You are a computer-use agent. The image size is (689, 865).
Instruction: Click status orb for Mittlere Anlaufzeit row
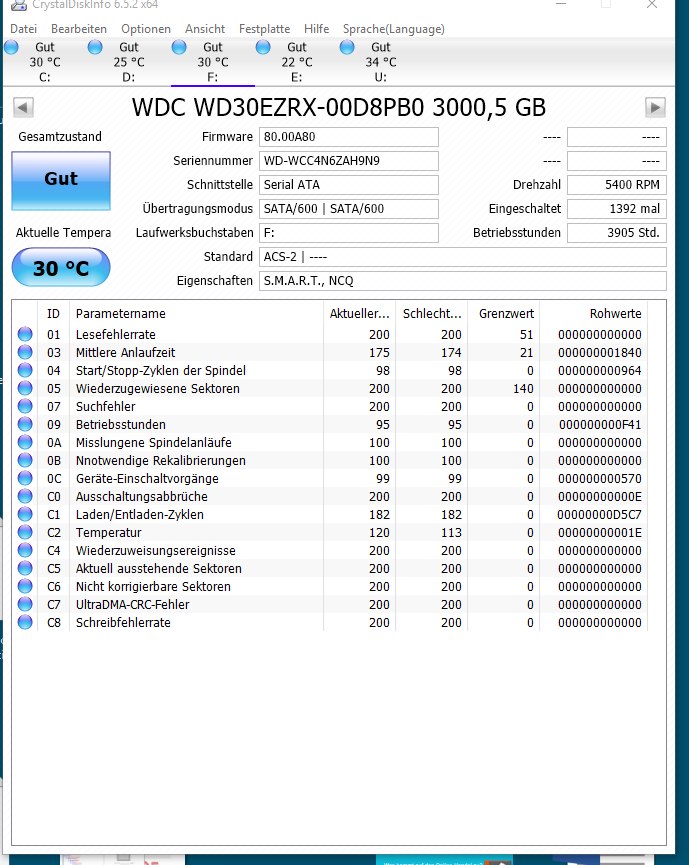coord(25,352)
